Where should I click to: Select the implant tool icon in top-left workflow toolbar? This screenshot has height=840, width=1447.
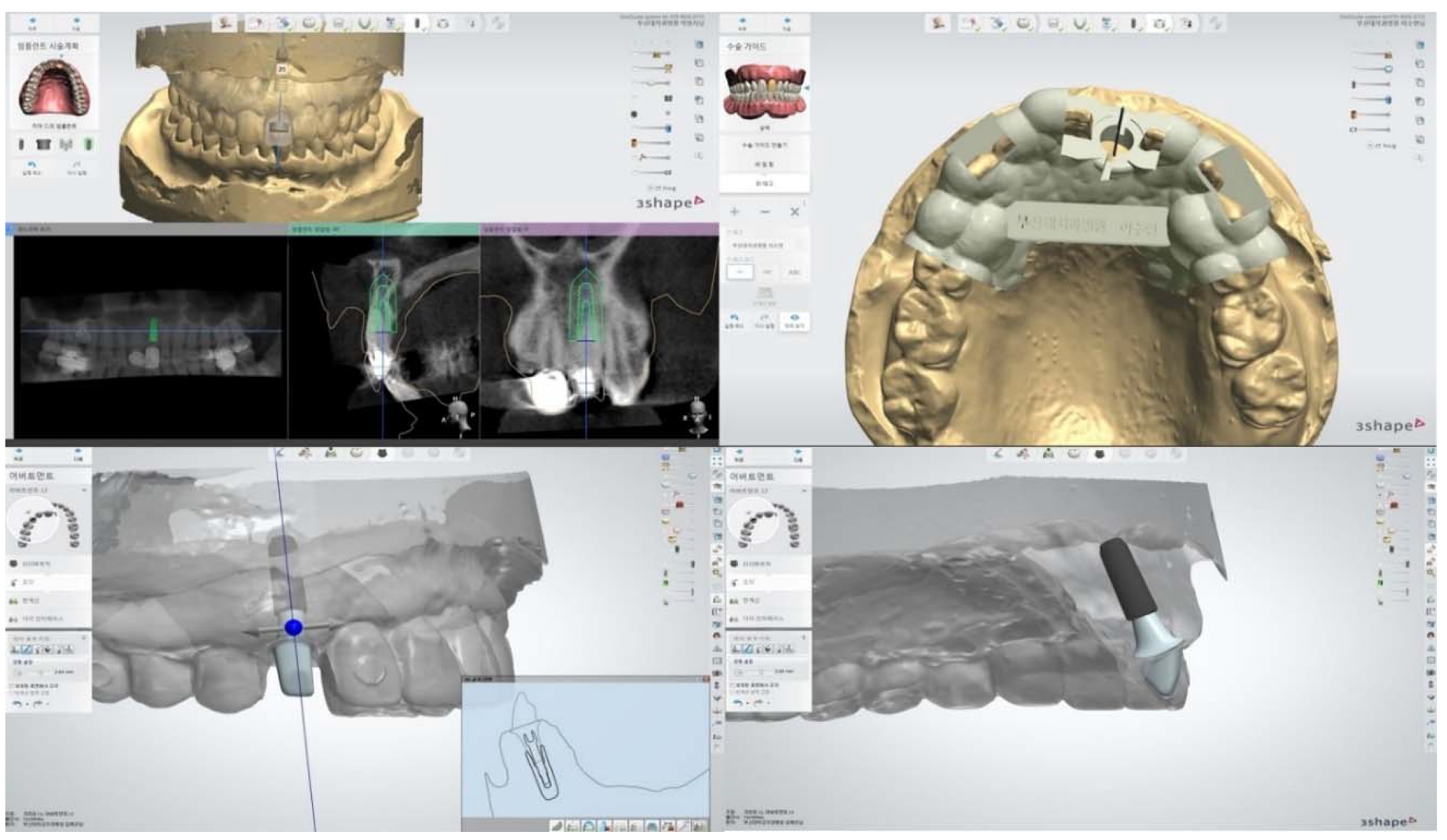[417, 24]
